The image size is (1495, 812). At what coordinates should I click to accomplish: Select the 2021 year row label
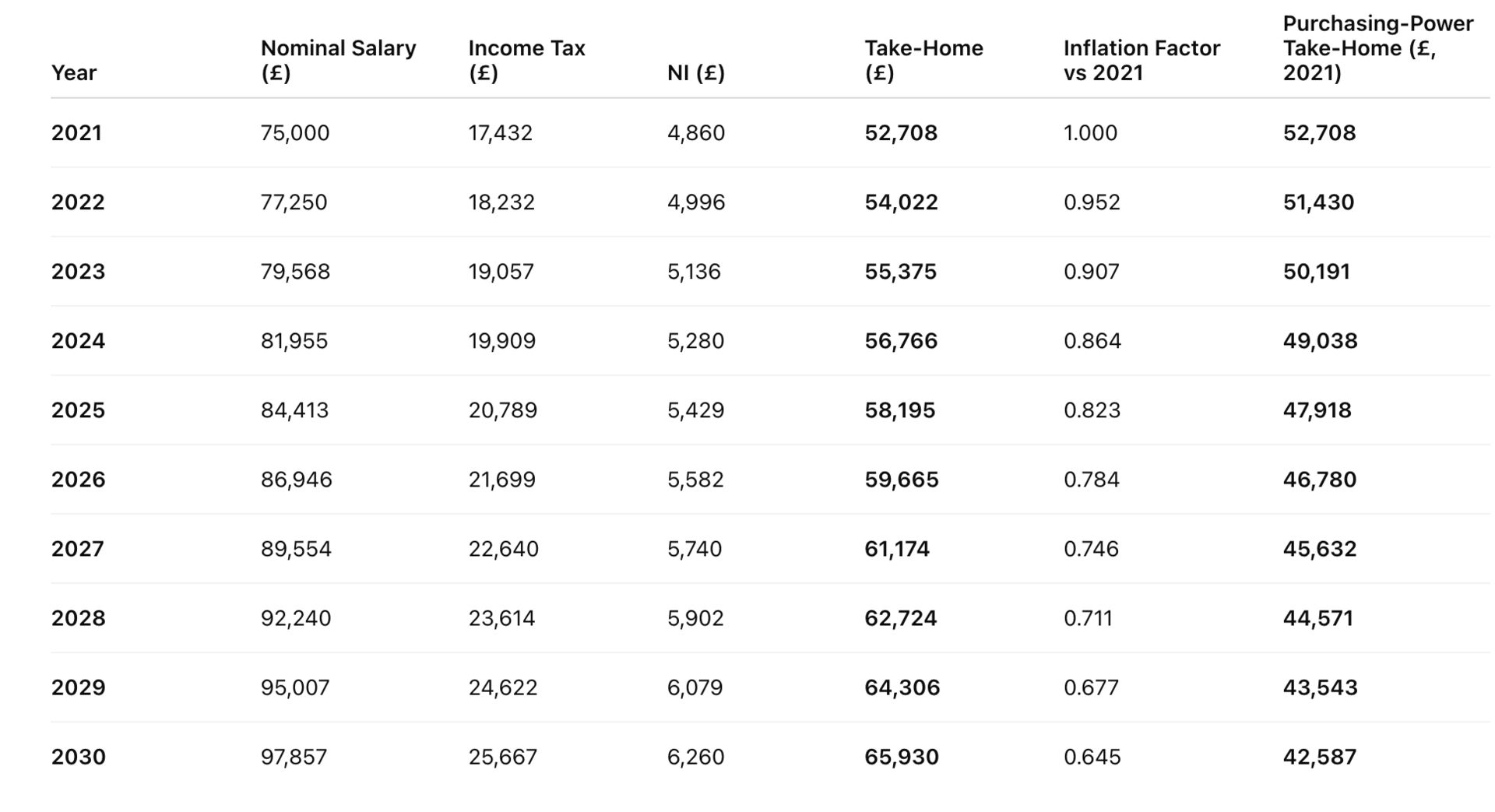pyautogui.click(x=76, y=133)
